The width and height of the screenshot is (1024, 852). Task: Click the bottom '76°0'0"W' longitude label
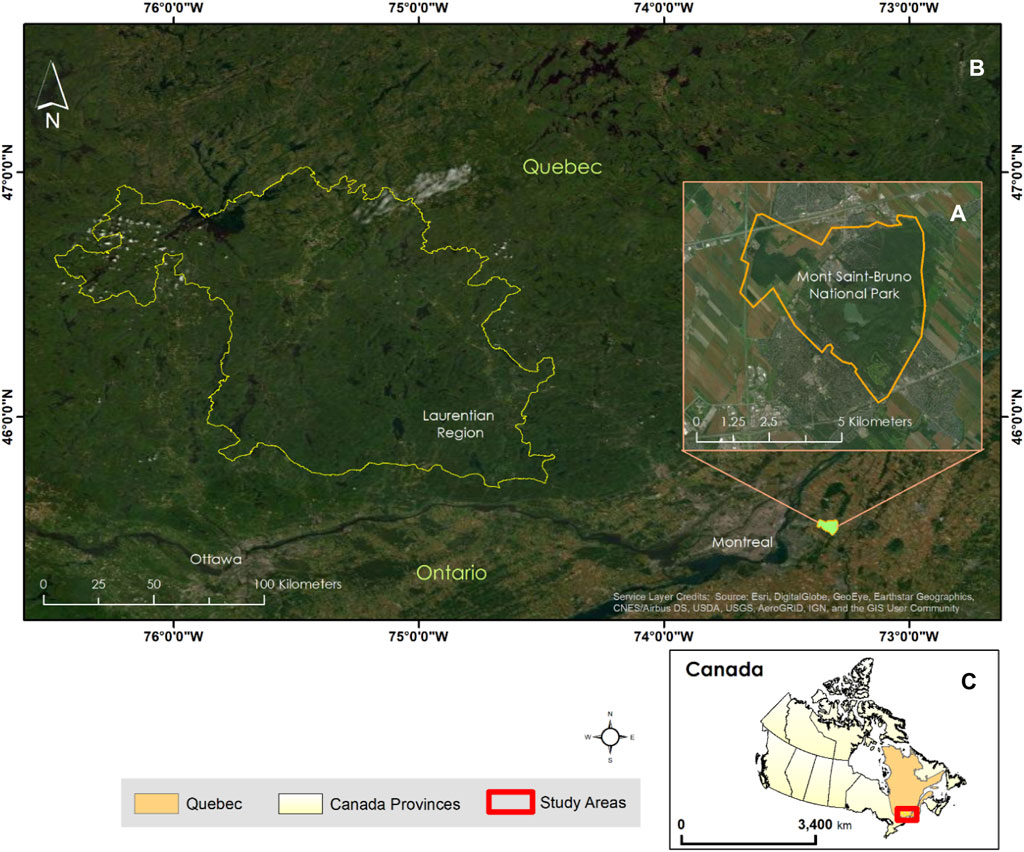click(173, 636)
